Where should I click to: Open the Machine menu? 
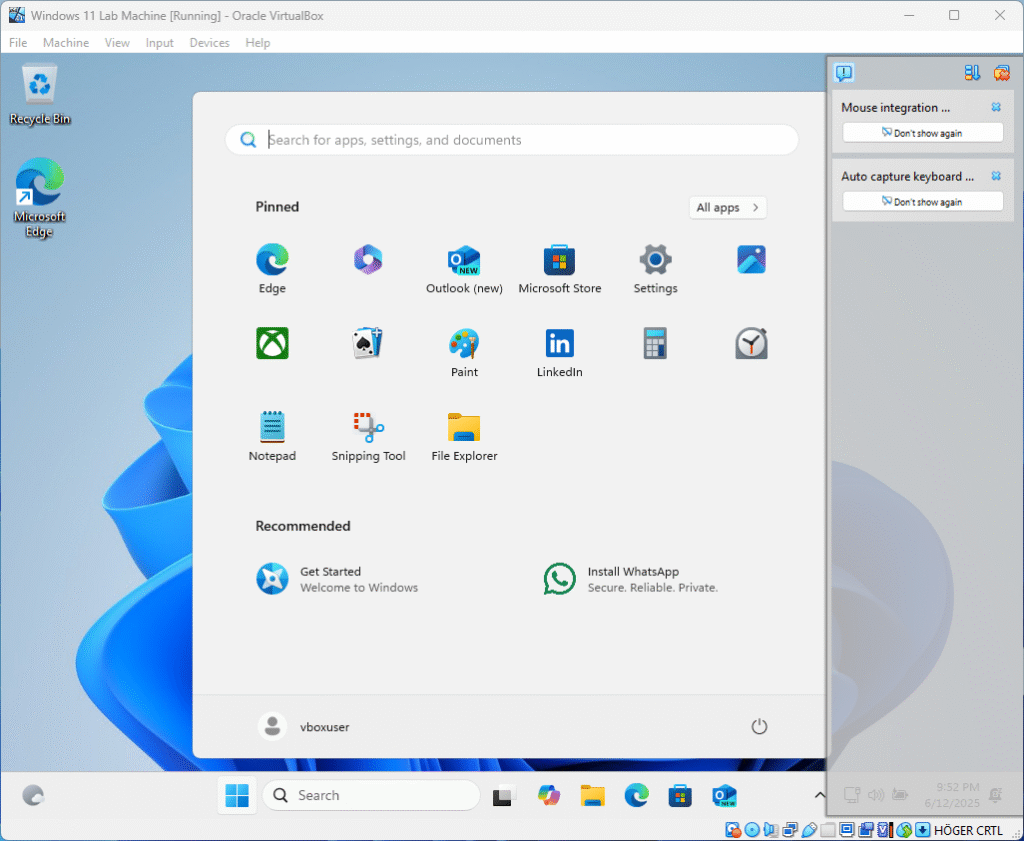point(66,42)
